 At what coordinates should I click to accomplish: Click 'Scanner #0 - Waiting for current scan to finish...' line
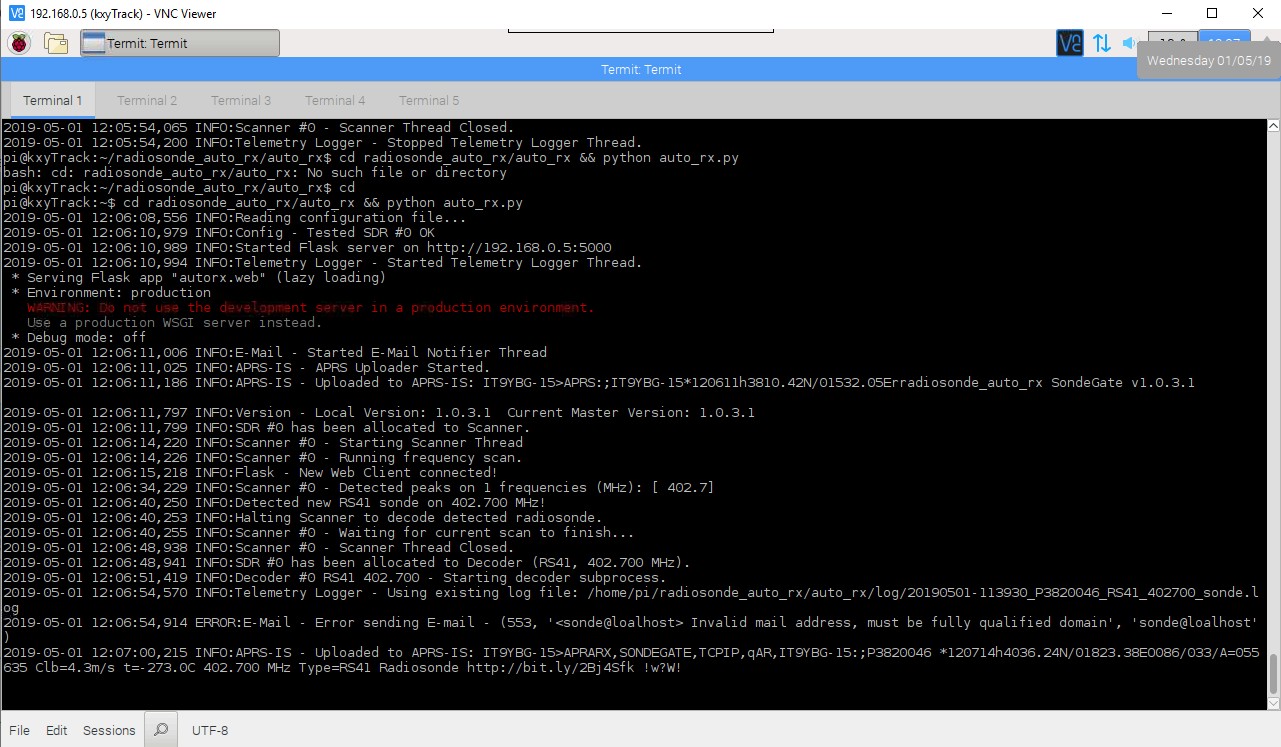(319, 532)
